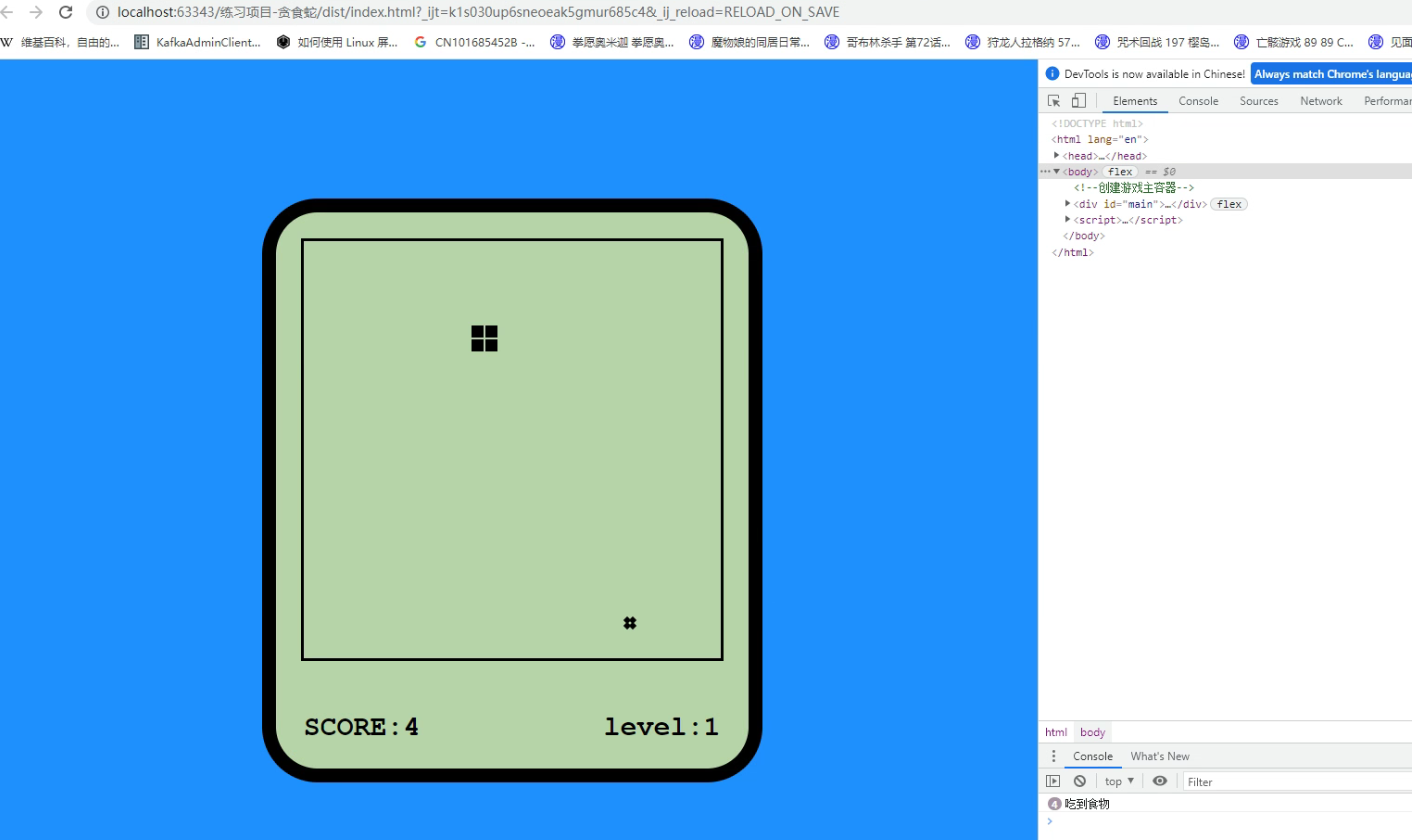This screenshot has height=840, width=1412.
Task: Open the CN101685452B Google bookmark
Action: (x=475, y=42)
